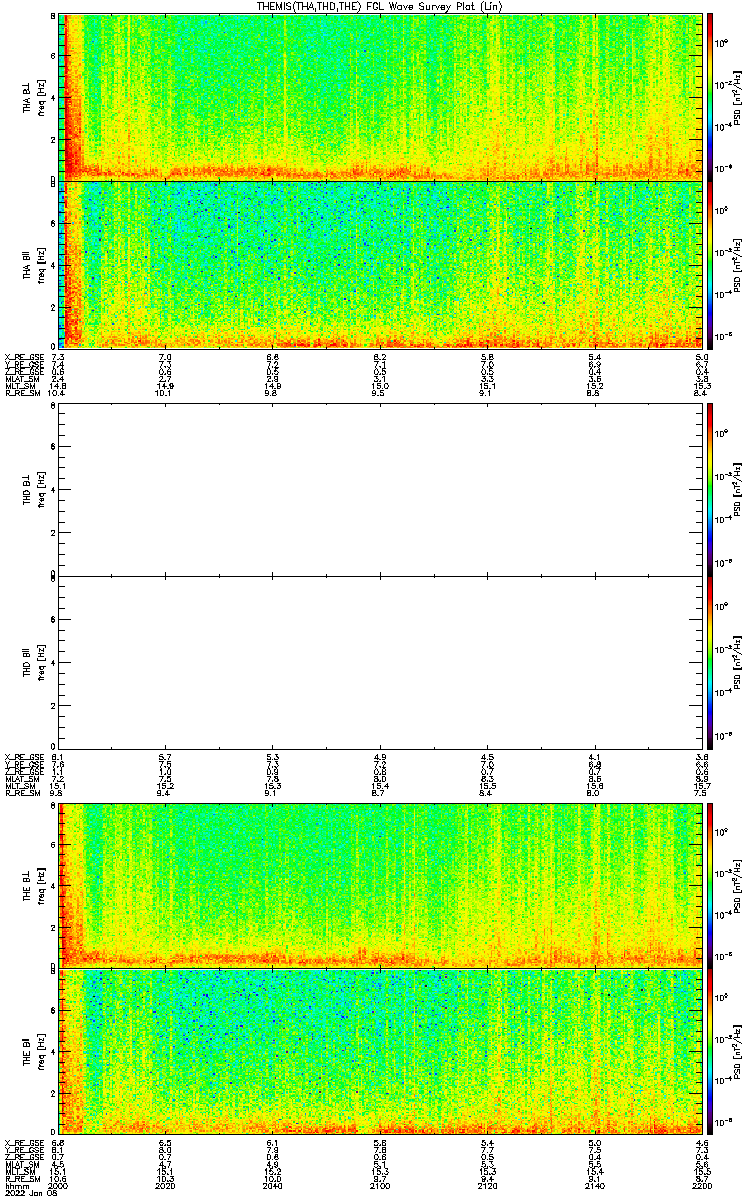Click the THA B-parallel spectrogram panel
750x1200 pixels.
tap(380, 264)
